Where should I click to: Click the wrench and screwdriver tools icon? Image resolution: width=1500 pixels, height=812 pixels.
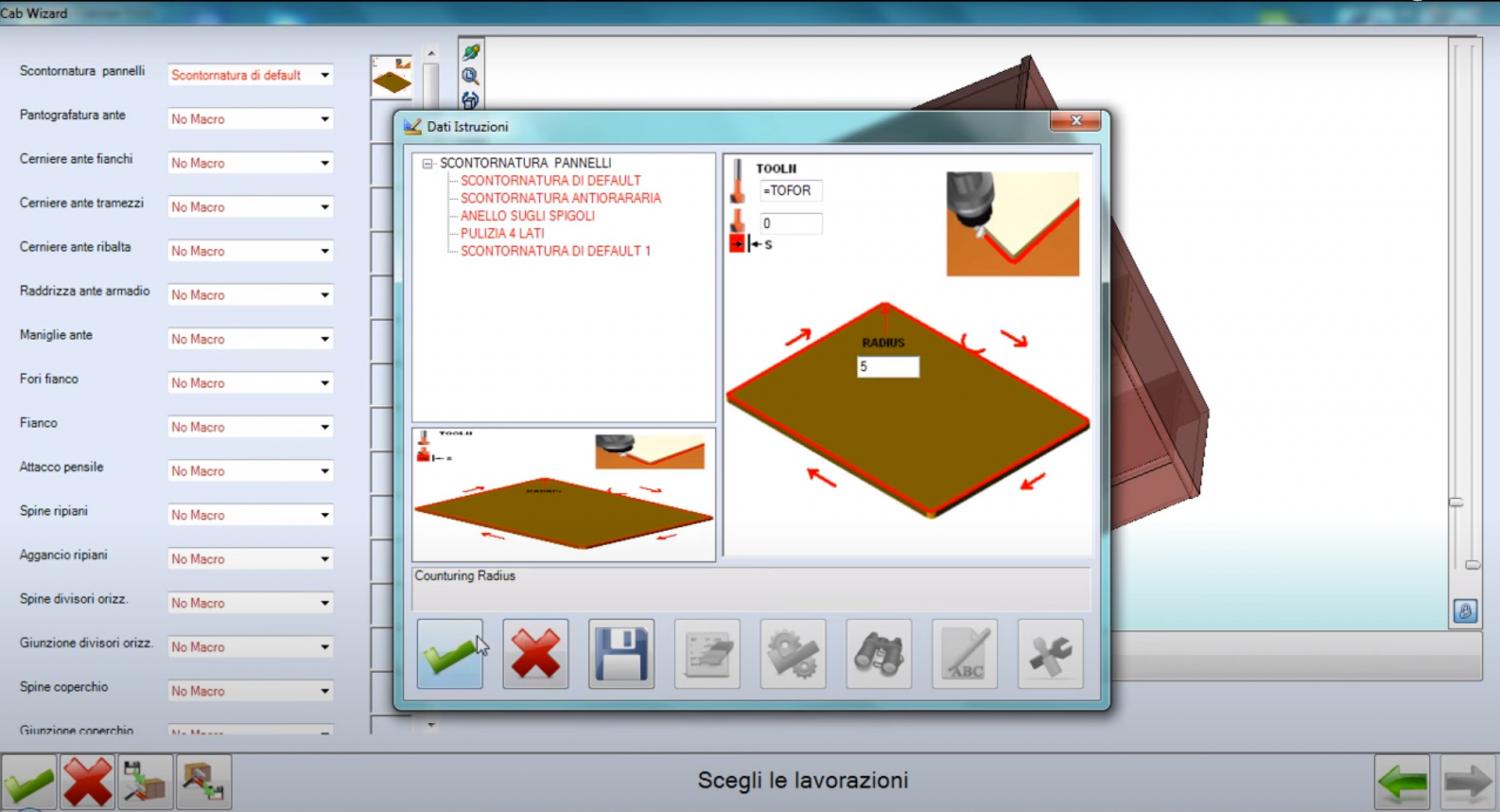coord(1050,654)
